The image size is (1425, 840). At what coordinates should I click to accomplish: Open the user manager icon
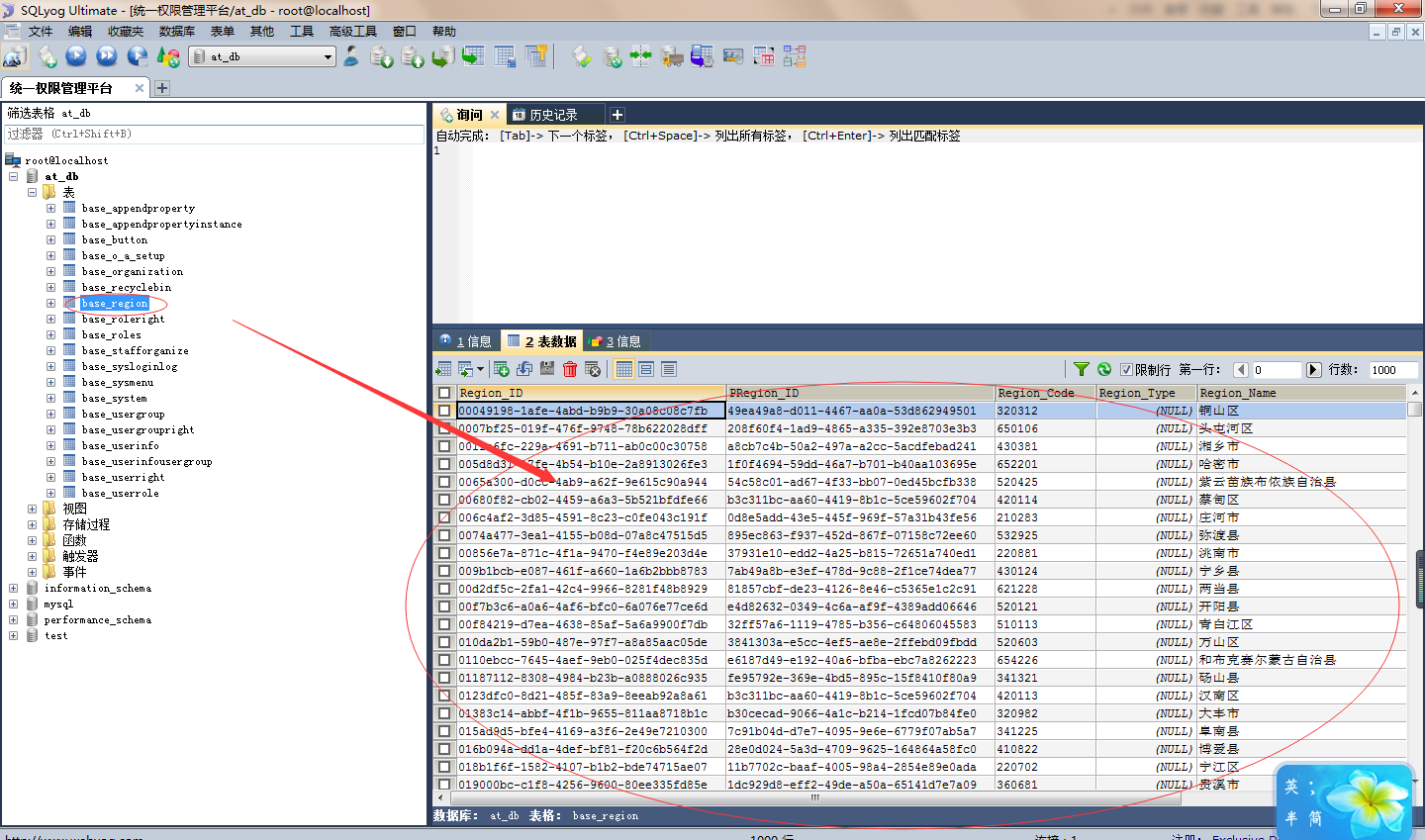point(350,56)
